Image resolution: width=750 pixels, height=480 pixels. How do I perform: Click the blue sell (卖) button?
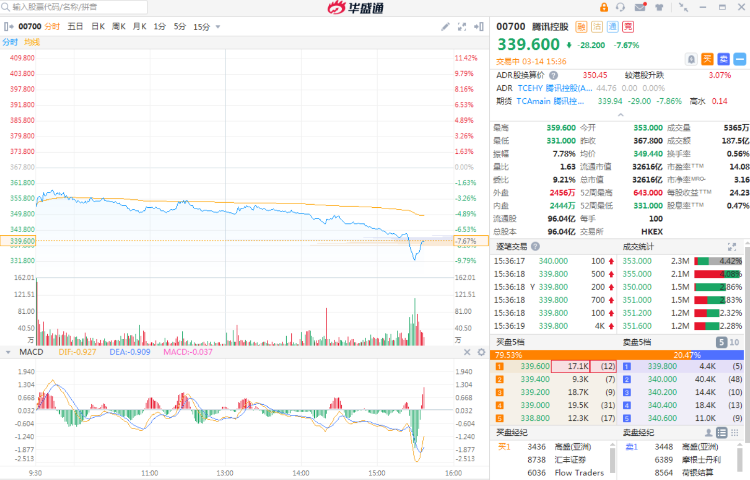[724, 59]
